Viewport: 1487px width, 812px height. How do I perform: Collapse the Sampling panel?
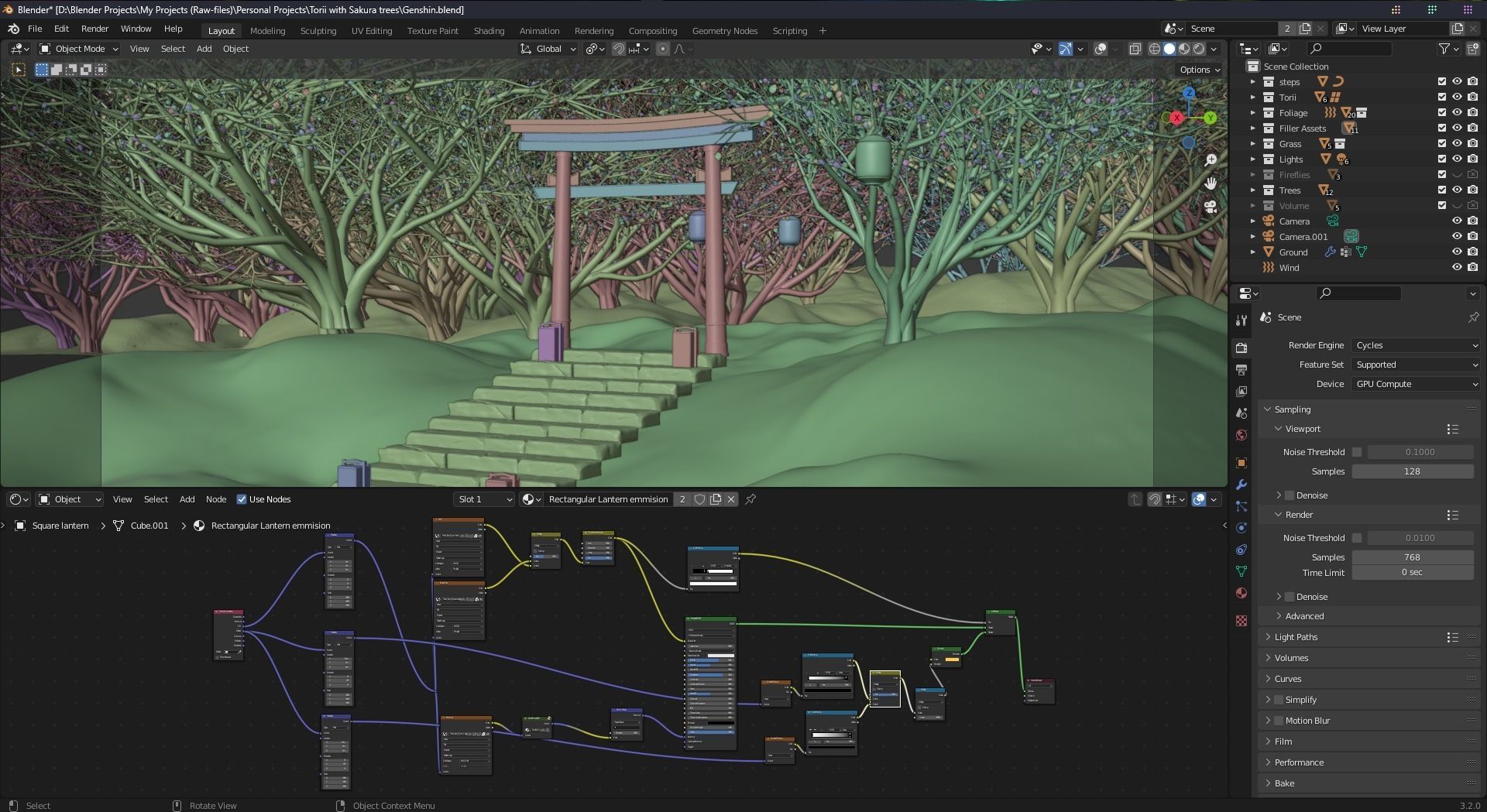(1292, 409)
